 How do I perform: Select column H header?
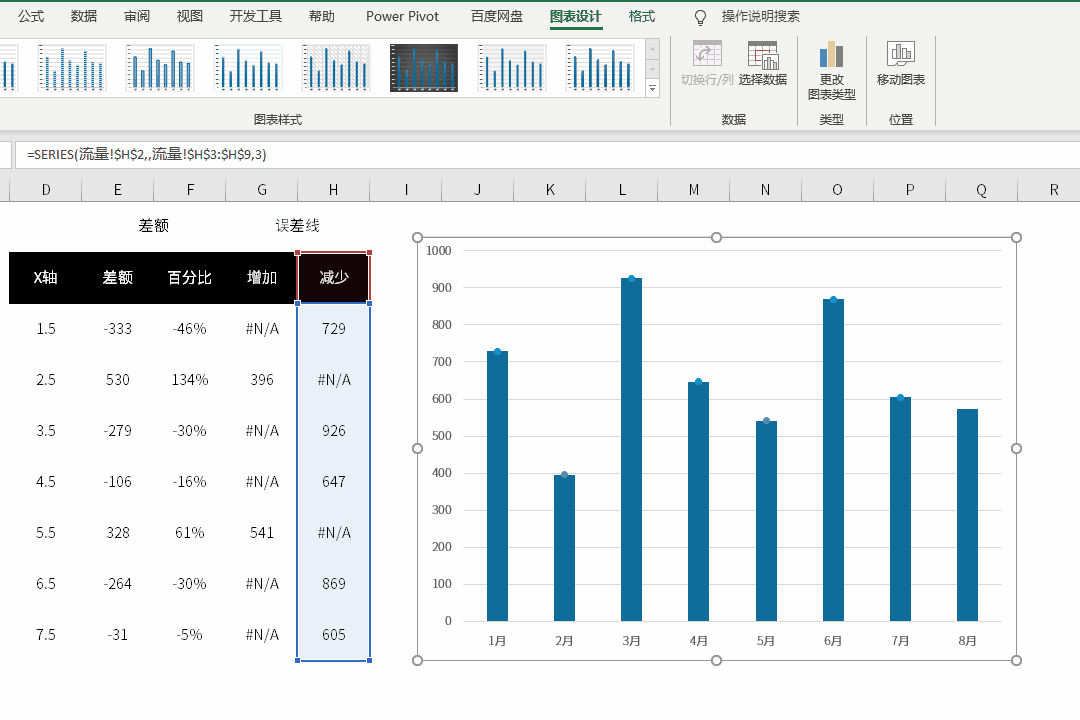333,190
